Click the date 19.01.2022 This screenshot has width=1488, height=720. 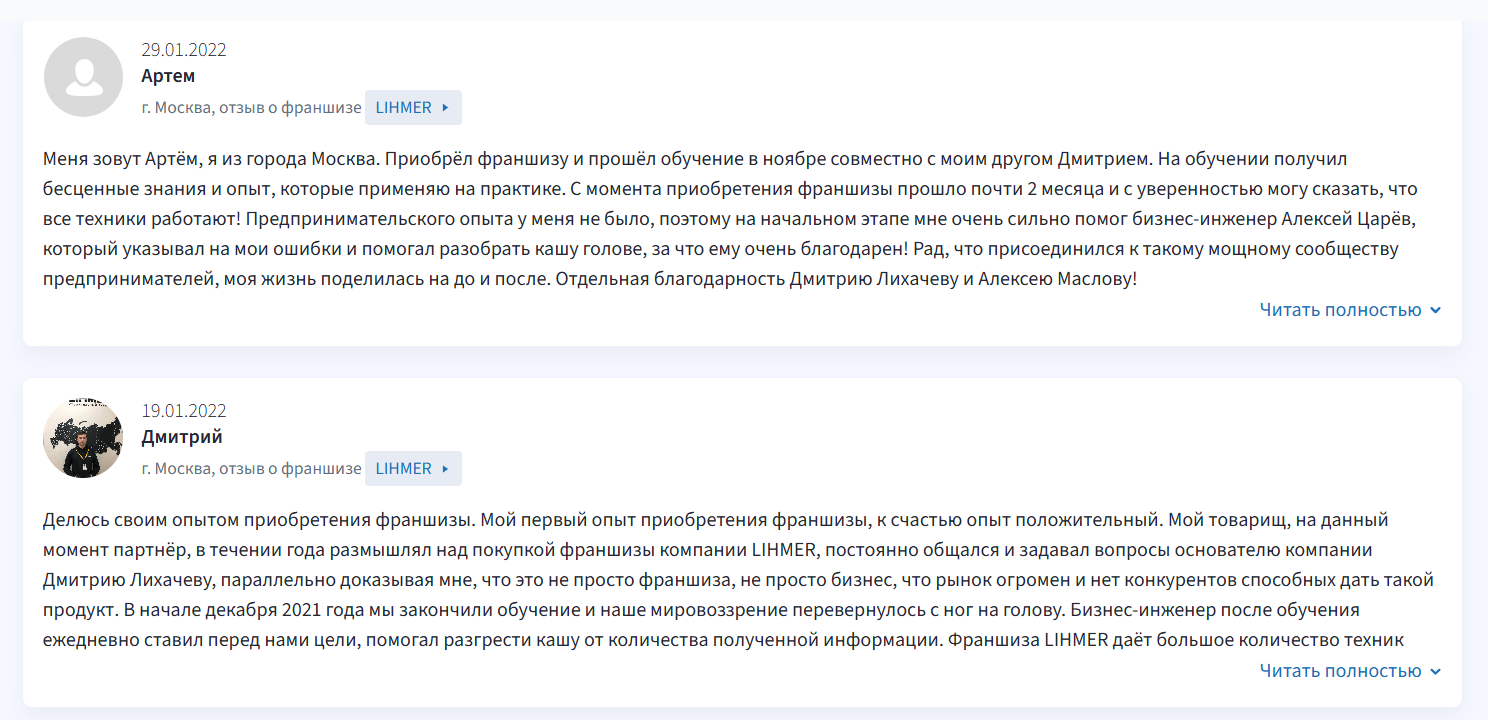[184, 411]
